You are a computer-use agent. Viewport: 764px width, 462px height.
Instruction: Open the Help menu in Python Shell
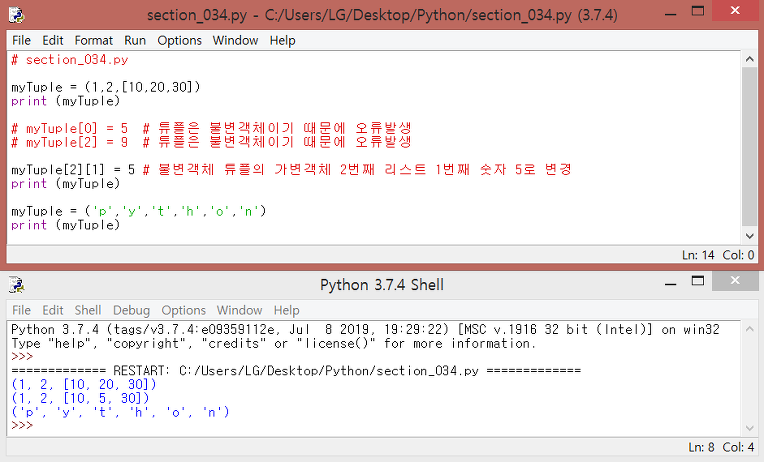coord(286,310)
